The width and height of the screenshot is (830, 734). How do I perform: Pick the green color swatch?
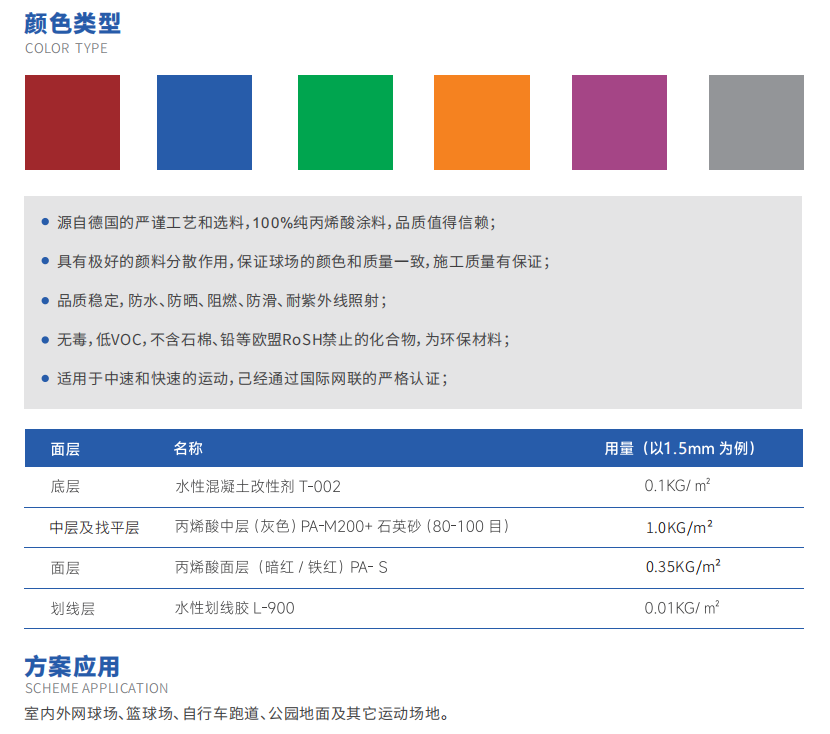coord(345,122)
